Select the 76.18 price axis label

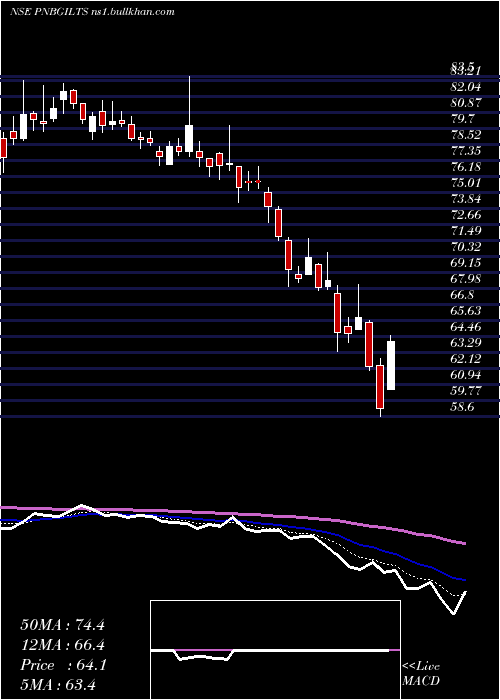(x=466, y=167)
